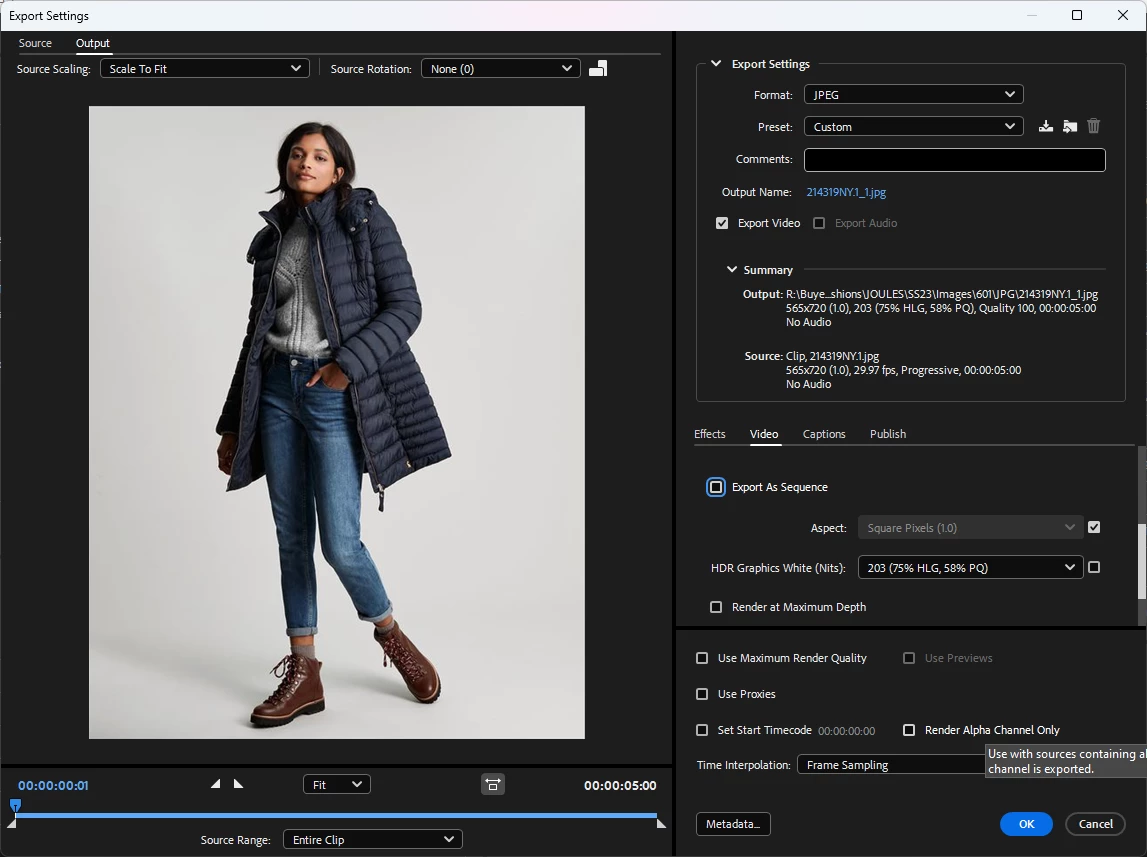The width and height of the screenshot is (1147, 857).
Task: Switch to the Effects tab
Action: point(709,434)
